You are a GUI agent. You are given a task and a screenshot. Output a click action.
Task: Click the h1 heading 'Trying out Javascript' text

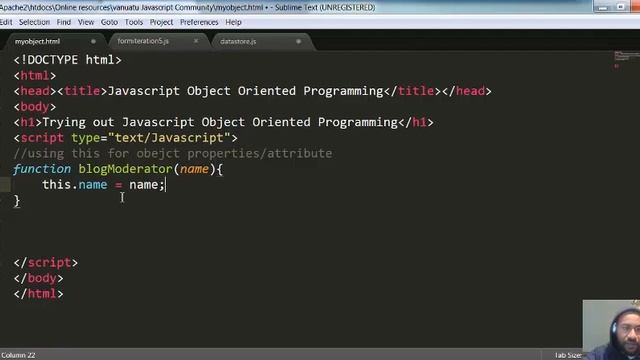118,122
